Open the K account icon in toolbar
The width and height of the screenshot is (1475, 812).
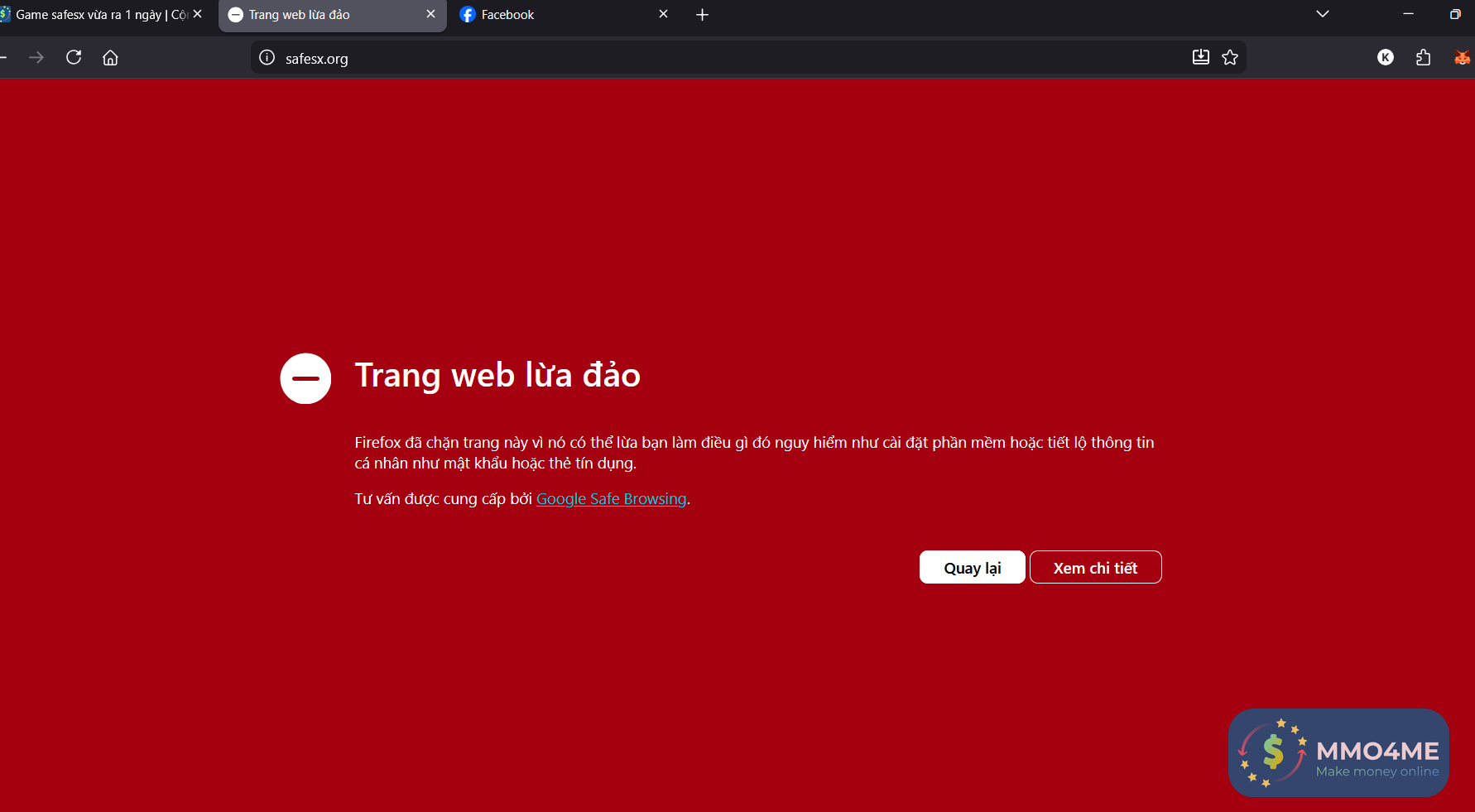[1386, 57]
